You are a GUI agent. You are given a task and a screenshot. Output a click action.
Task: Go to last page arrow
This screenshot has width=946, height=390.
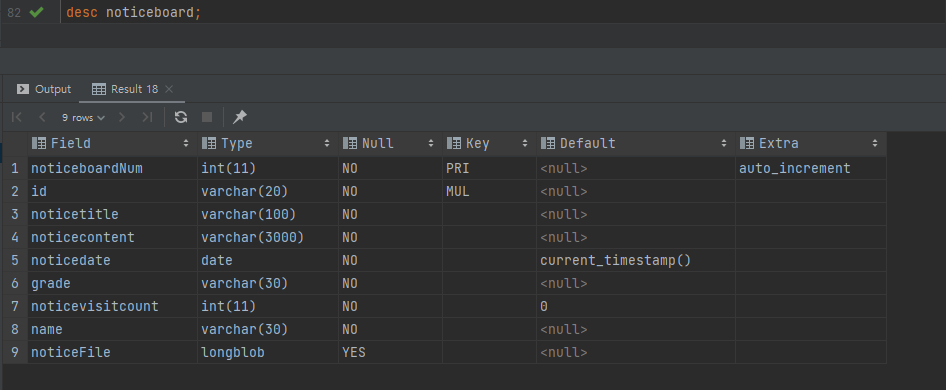click(x=147, y=117)
